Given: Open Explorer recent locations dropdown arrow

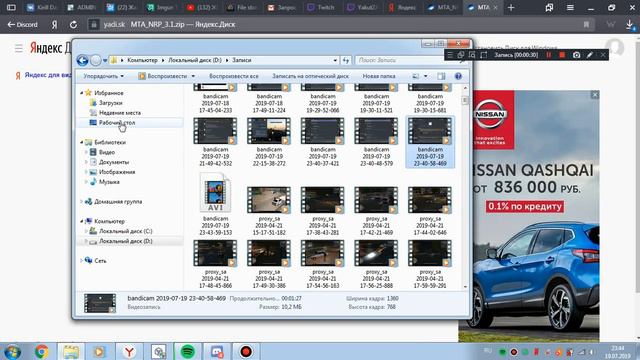Looking at the screenshot, I should tap(105, 60).
